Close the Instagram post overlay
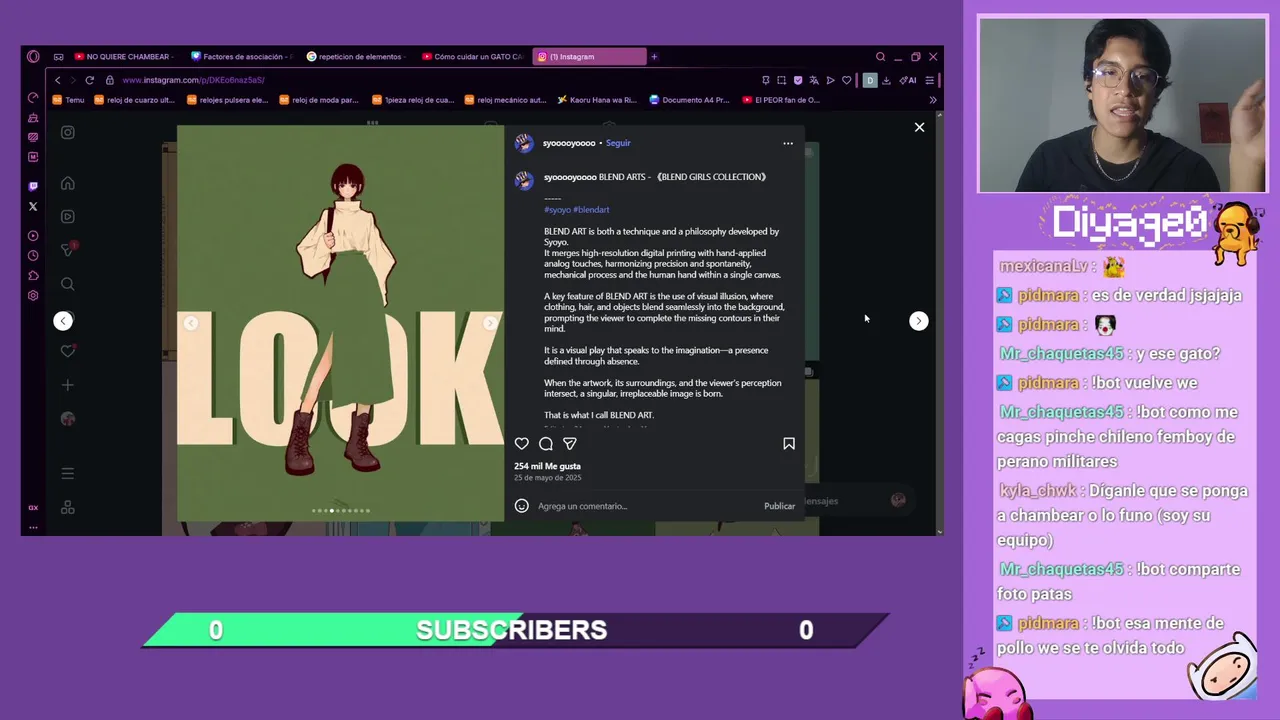 pyautogui.click(x=920, y=127)
